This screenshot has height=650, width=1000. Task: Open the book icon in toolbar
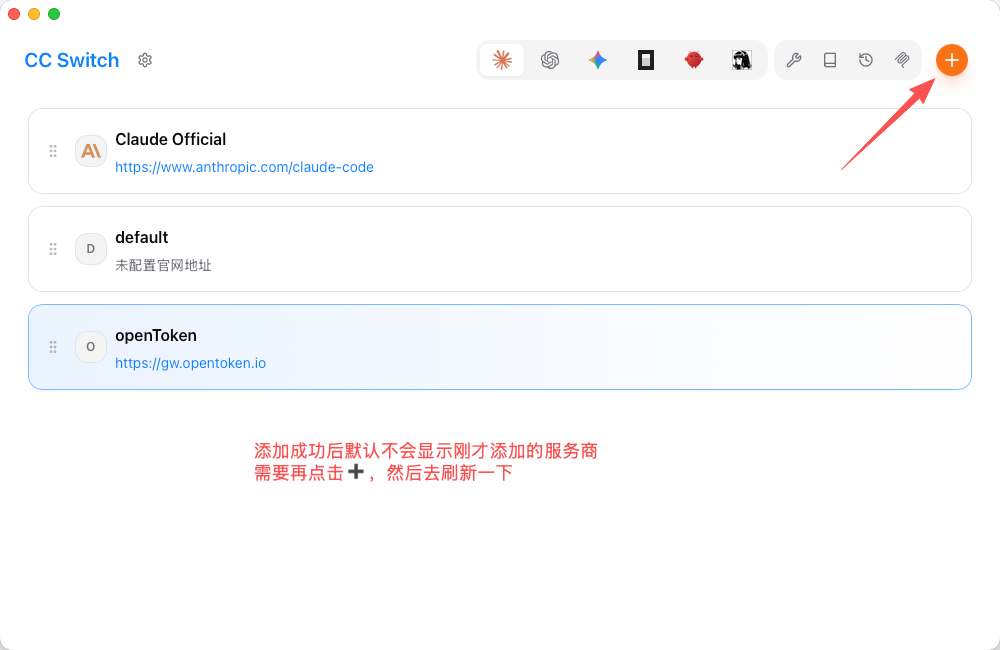click(x=830, y=60)
